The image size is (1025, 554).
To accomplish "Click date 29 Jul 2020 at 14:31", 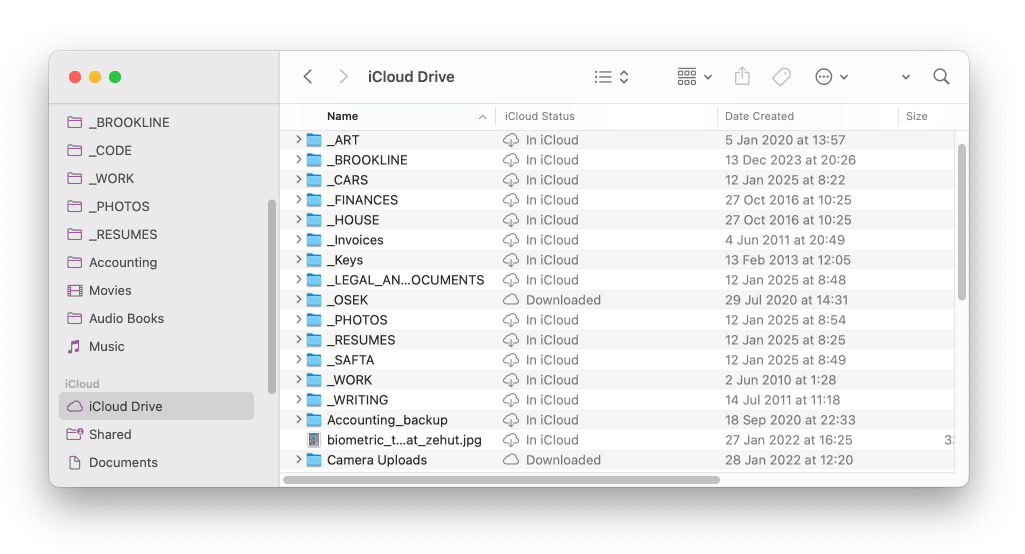I will point(786,300).
